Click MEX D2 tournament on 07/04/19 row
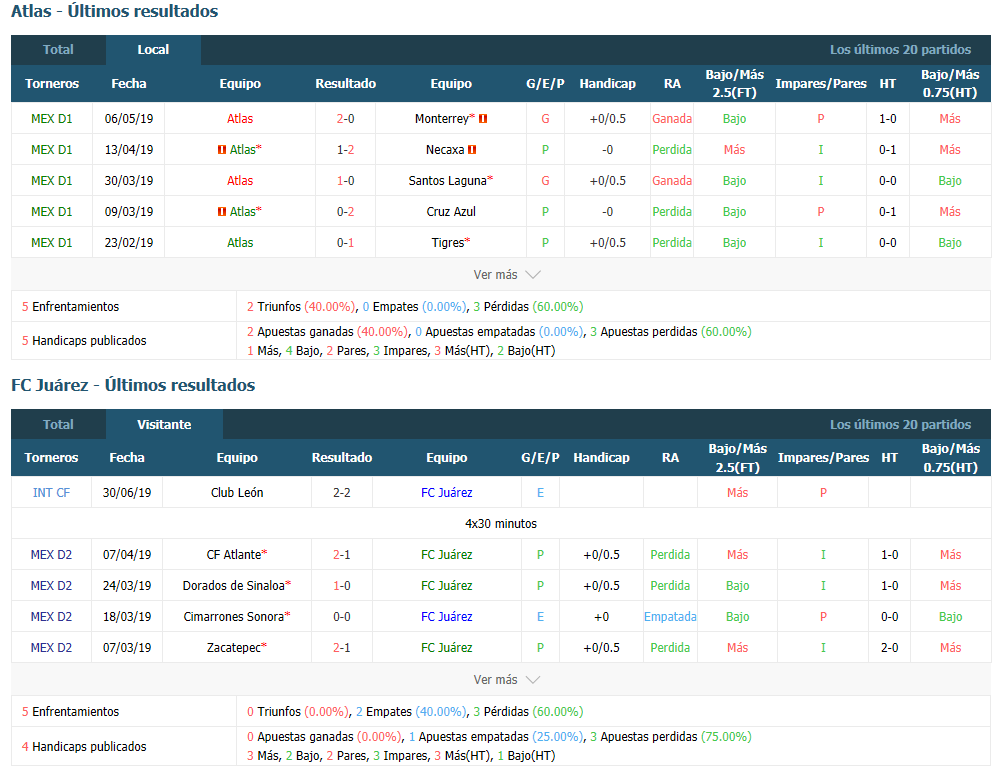The width and height of the screenshot is (1000, 770). point(51,555)
